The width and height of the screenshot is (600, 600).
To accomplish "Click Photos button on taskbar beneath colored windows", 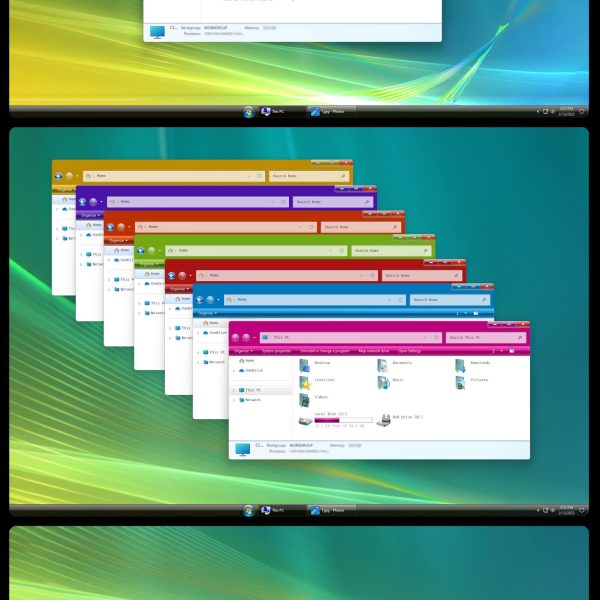I will point(331,510).
